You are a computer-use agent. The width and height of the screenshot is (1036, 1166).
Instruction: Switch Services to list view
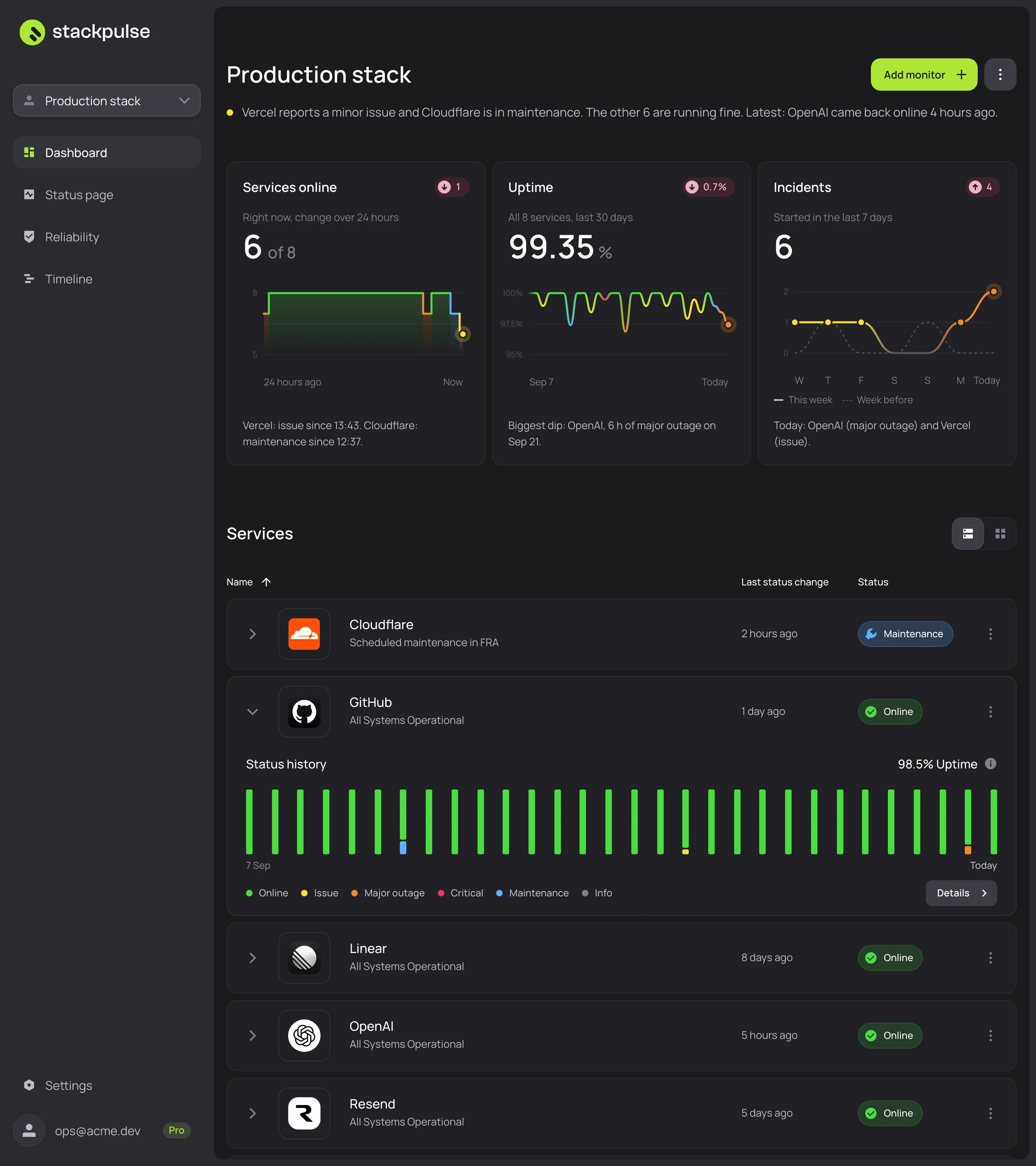pyautogui.click(x=968, y=533)
